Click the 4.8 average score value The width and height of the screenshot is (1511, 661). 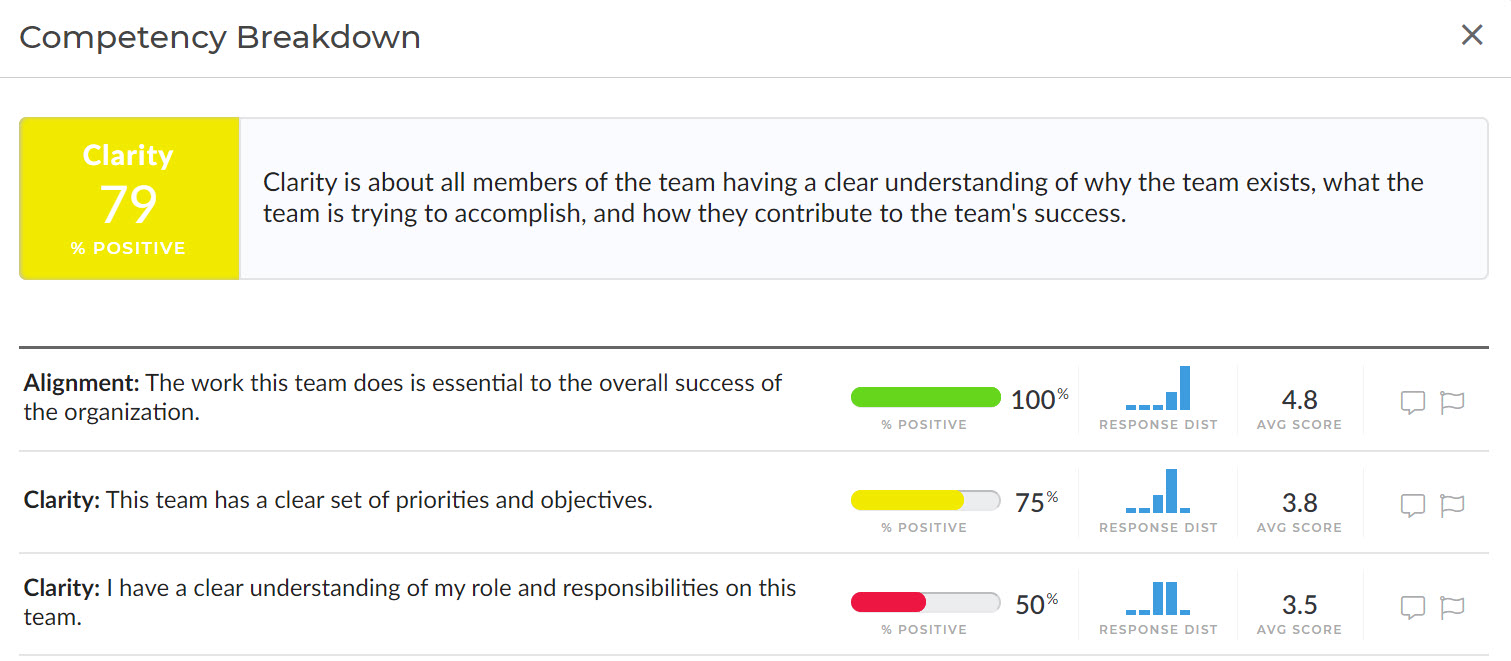[x=1299, y=400]
